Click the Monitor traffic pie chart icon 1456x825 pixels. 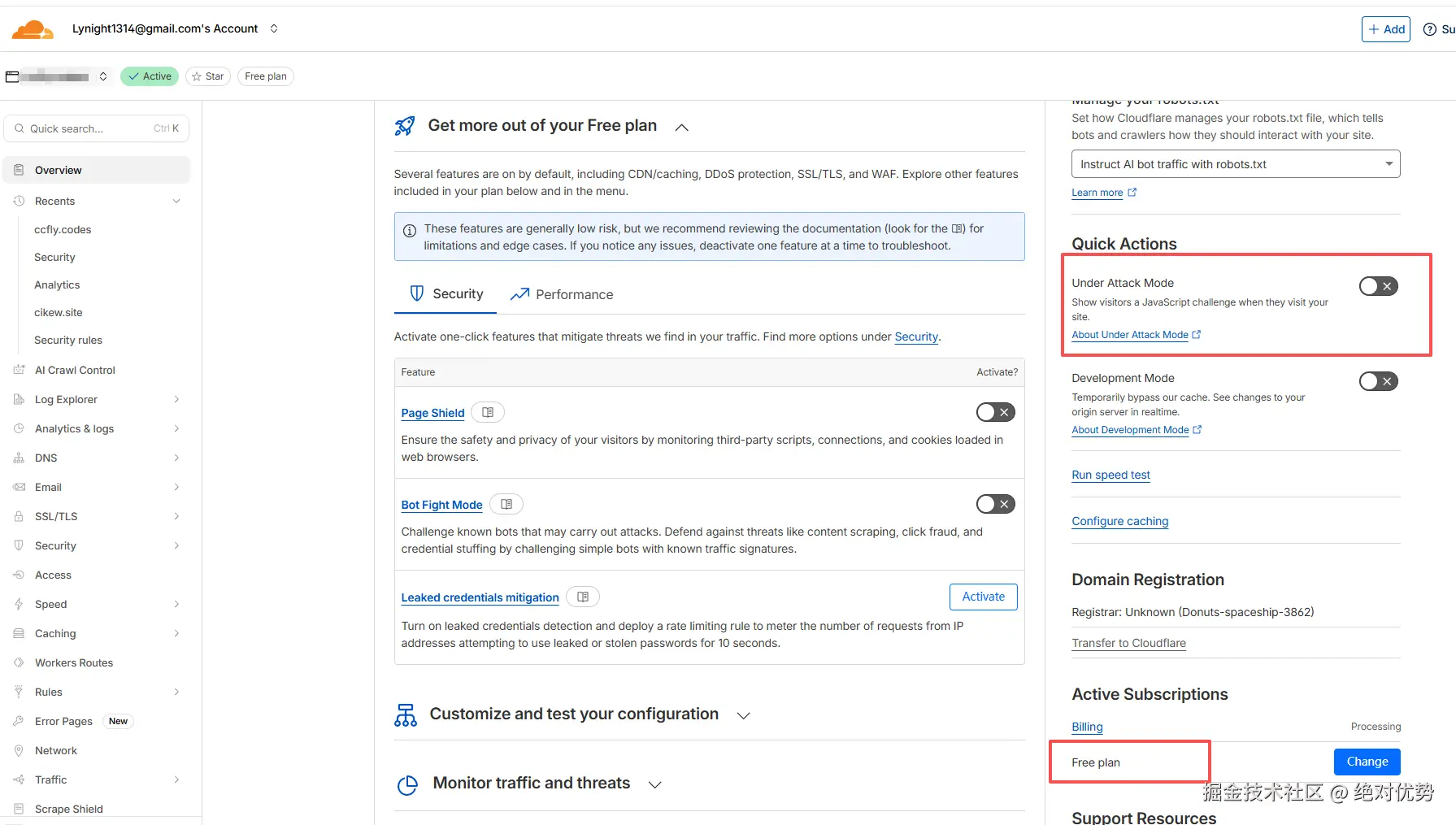pos(407,784)
